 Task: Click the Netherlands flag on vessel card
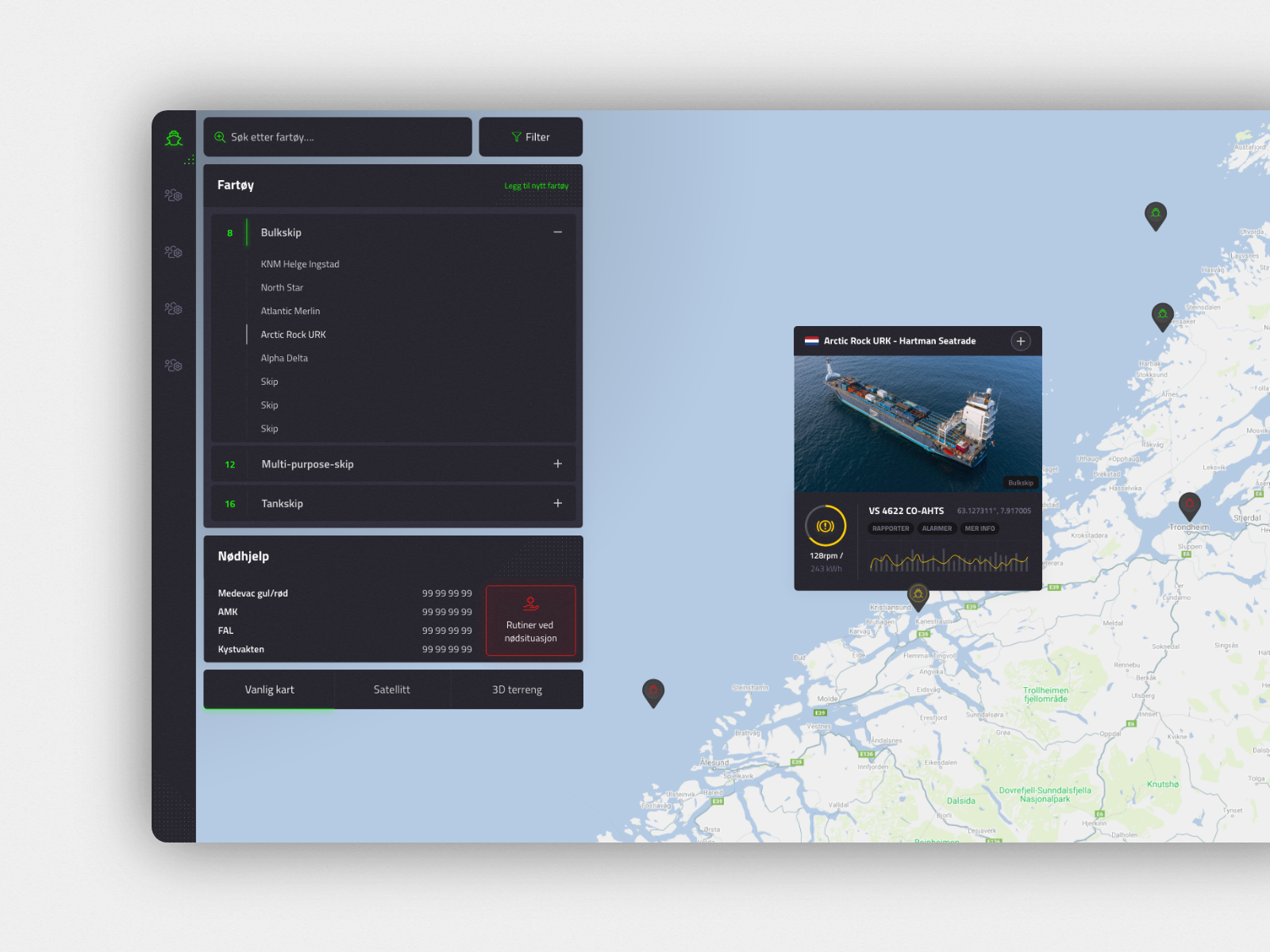811,341
